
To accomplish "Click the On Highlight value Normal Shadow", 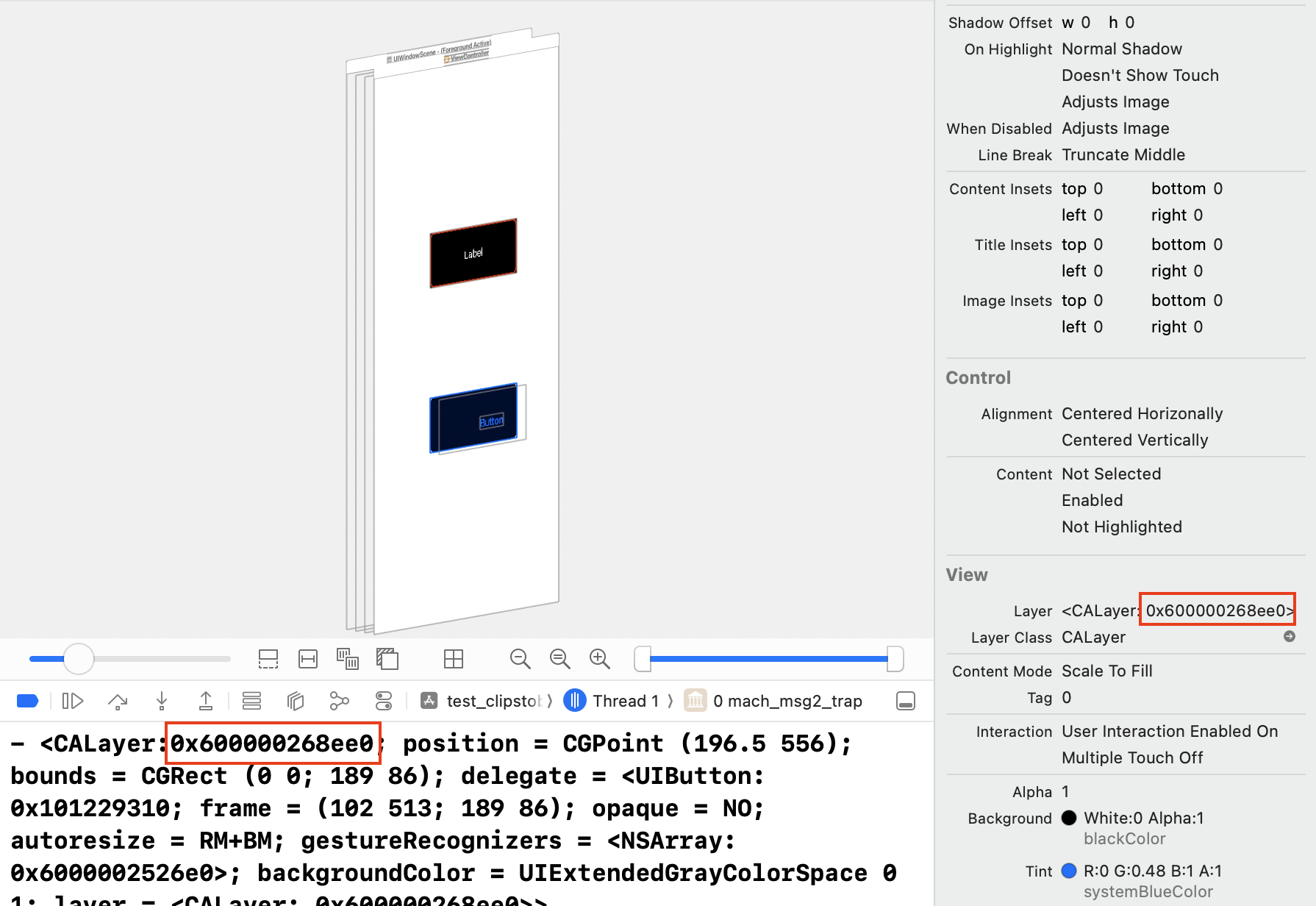I will click(x=1122, y=49).
